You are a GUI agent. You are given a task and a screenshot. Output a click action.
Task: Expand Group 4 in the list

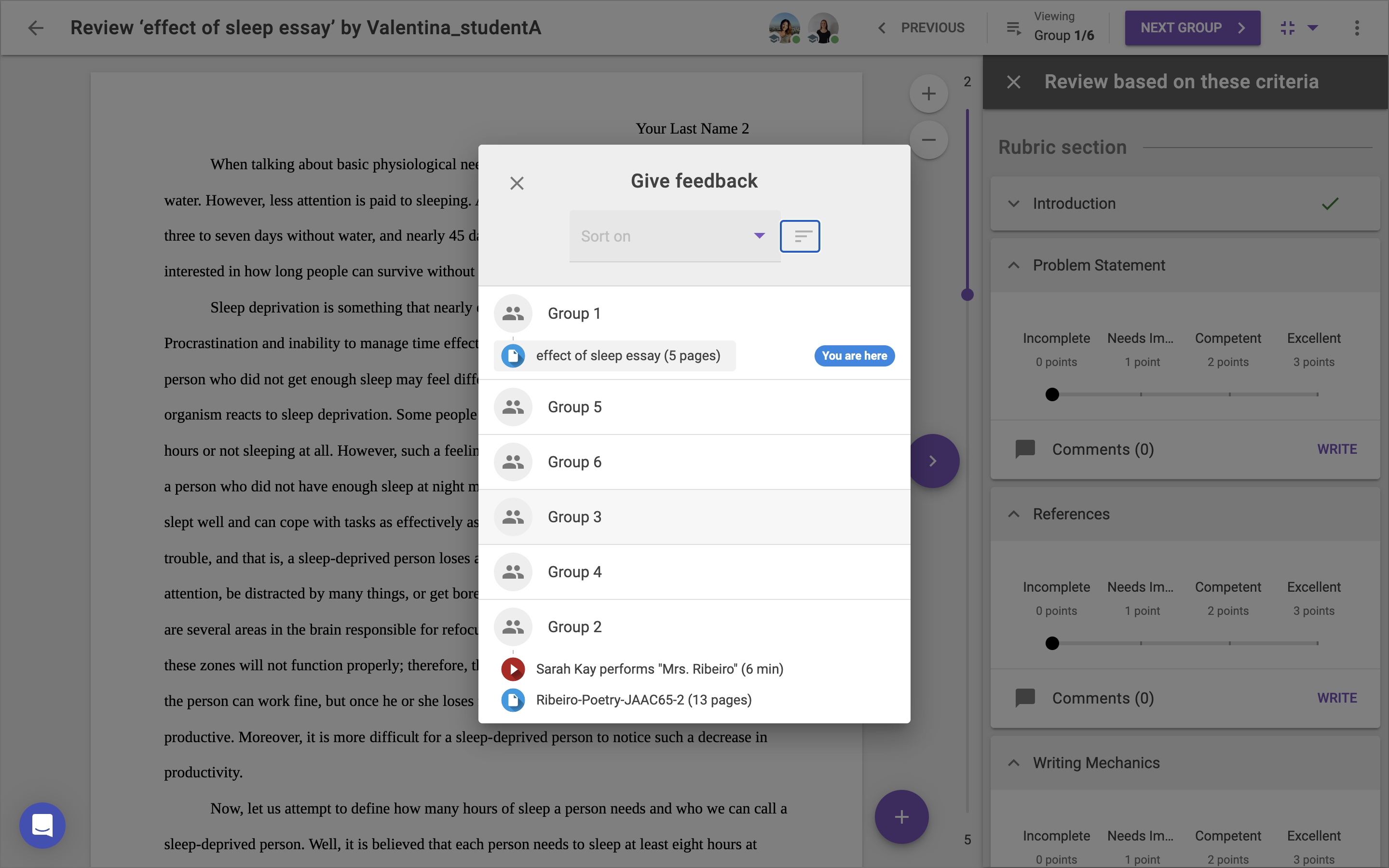[694, 572]
